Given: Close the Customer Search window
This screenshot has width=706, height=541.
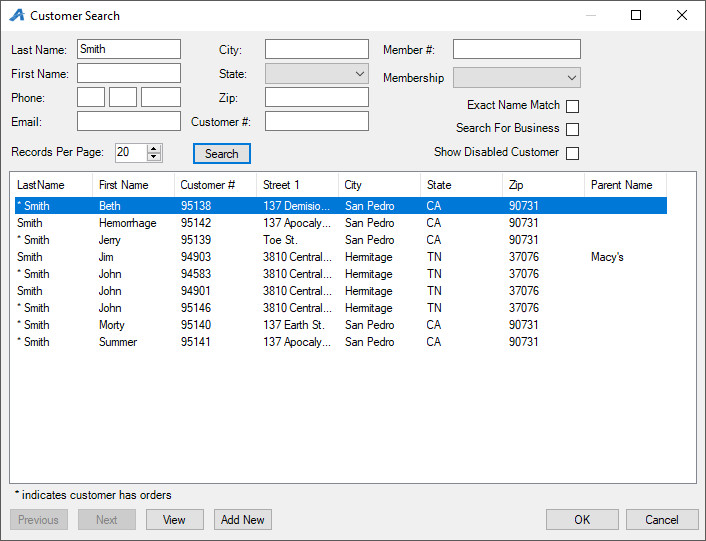Looking at the screenshot, I should click(x=682, y=15).
